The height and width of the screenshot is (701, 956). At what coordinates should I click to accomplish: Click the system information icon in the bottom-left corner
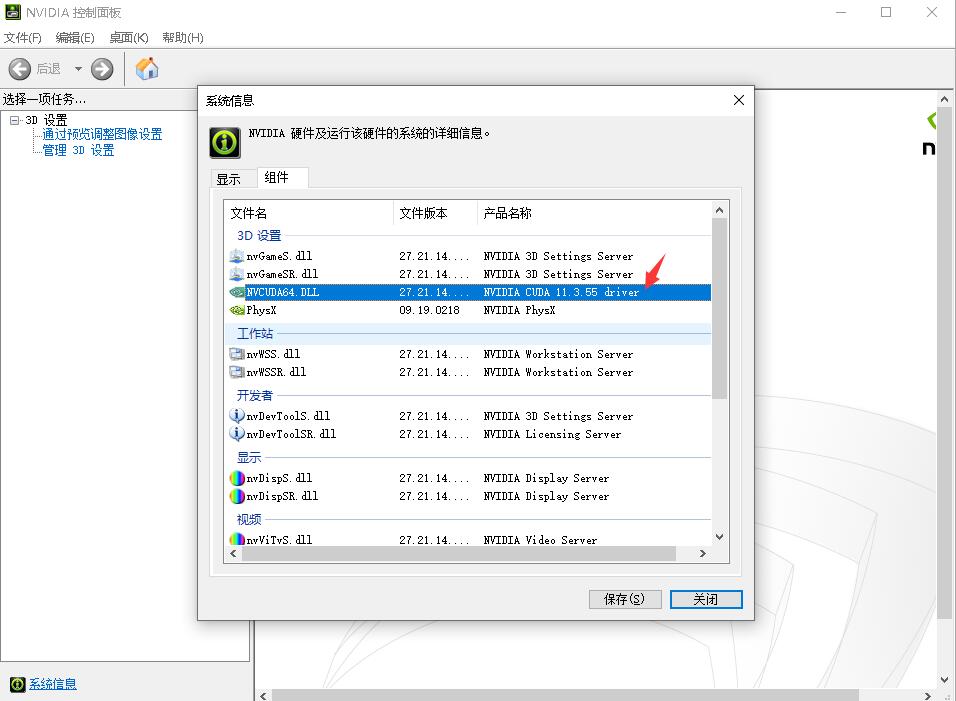tap(18, 684)
